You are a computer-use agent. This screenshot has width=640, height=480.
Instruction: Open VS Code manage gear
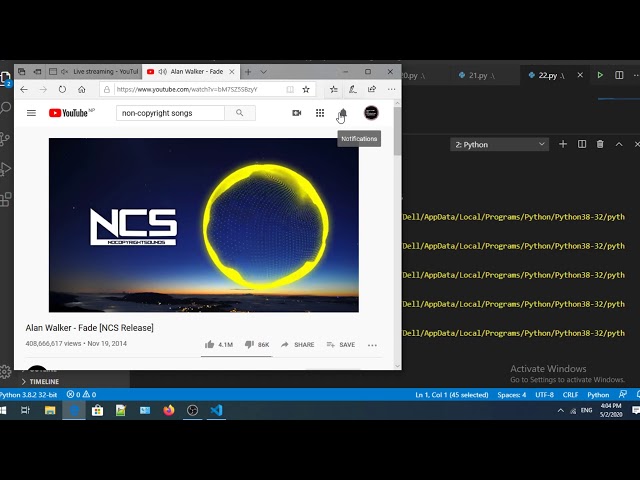point(5,371)
